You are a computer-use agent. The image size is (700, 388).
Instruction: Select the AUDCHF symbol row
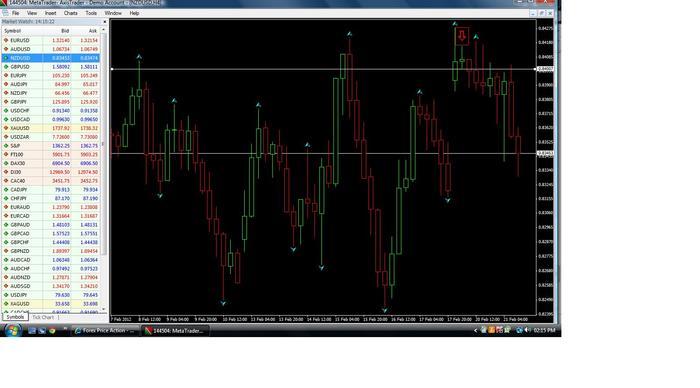(51, 269)
